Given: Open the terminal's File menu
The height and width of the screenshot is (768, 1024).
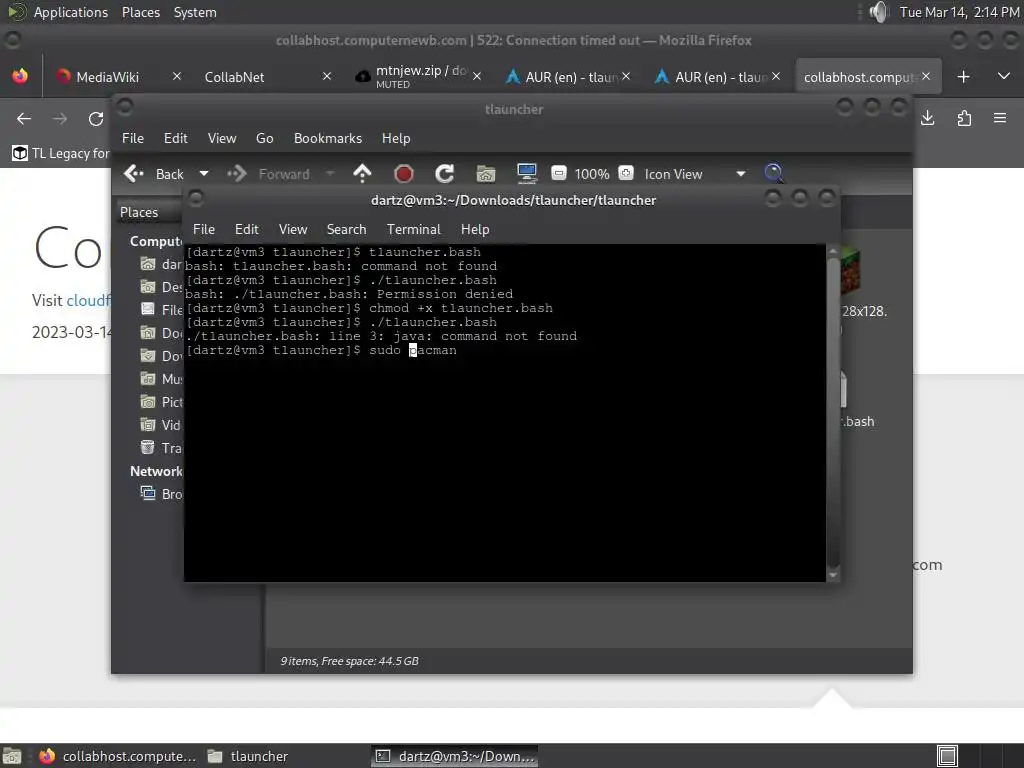Looking at the screenshot, I should [204, 229].
